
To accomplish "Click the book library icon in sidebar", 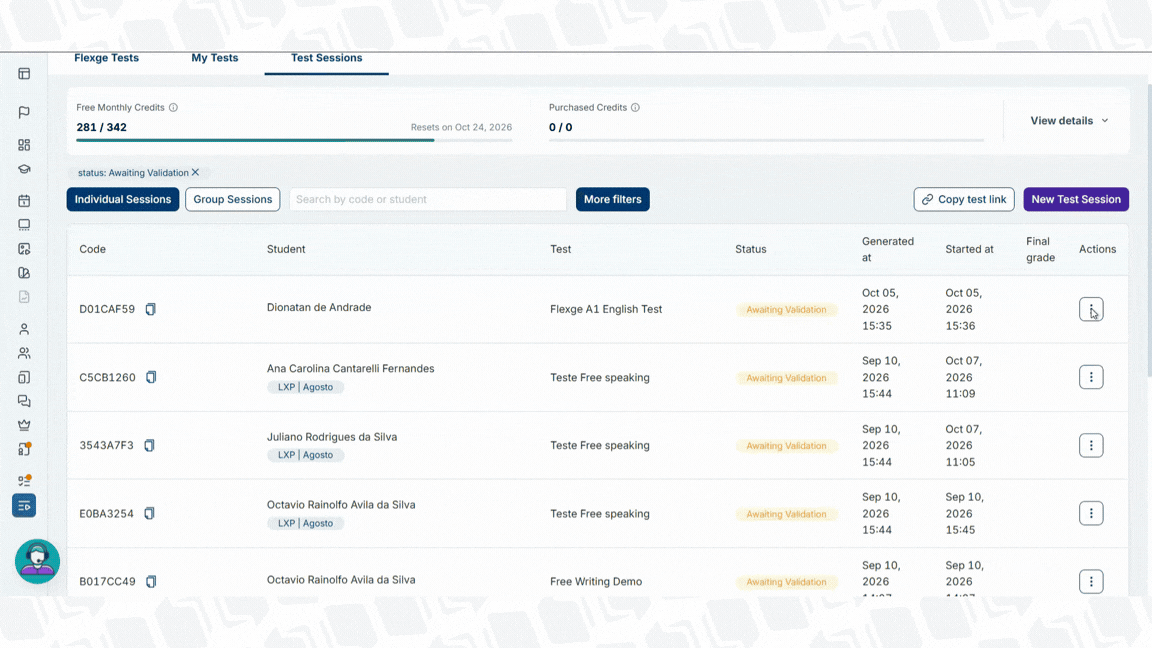I will (x=24, y=273).
